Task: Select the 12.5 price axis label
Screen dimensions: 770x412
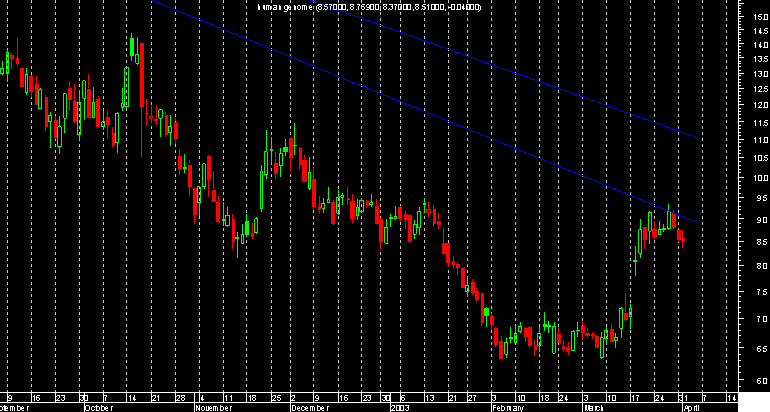Action: (x=760, y=89)
